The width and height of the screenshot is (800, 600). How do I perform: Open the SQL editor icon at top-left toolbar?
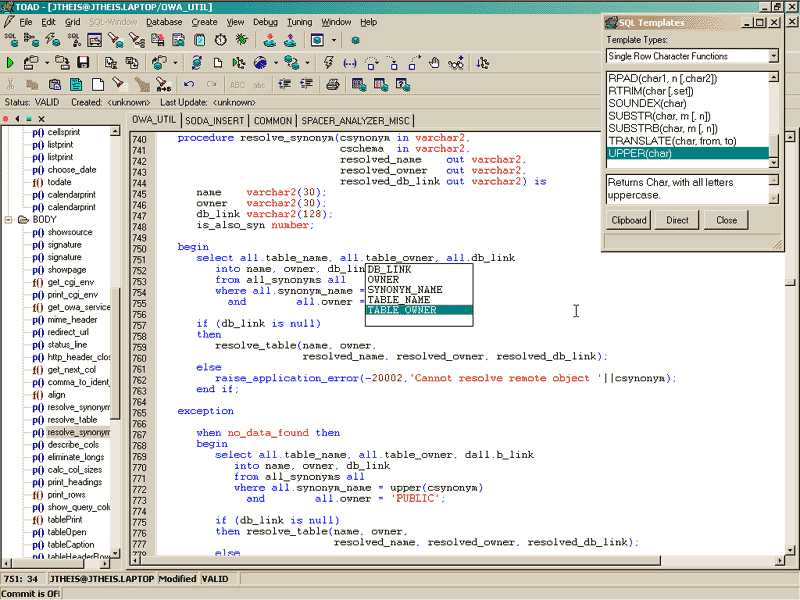(x=11, y=40)
